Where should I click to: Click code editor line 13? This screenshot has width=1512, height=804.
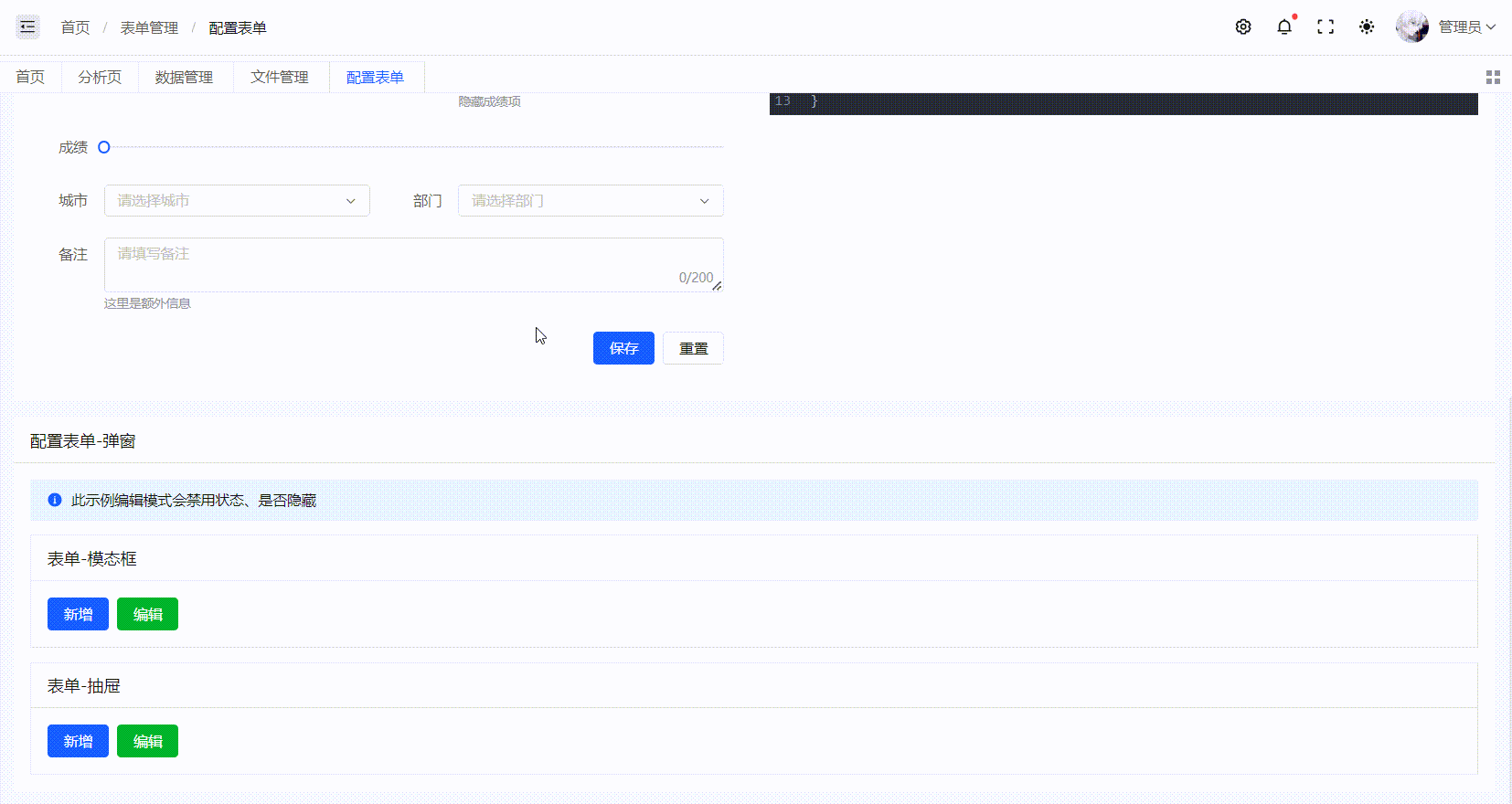(x=1123, y=101)
